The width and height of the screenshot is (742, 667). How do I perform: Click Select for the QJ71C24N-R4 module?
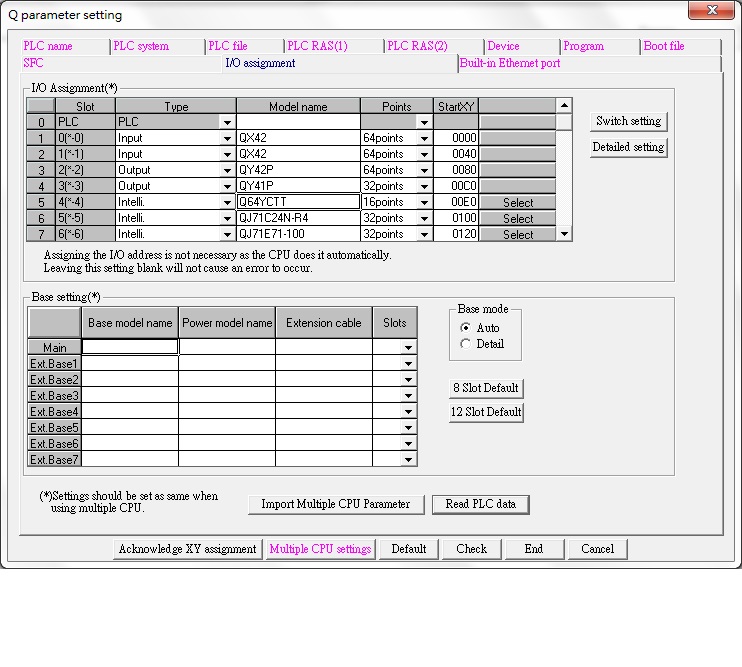[x=517, y=218]
